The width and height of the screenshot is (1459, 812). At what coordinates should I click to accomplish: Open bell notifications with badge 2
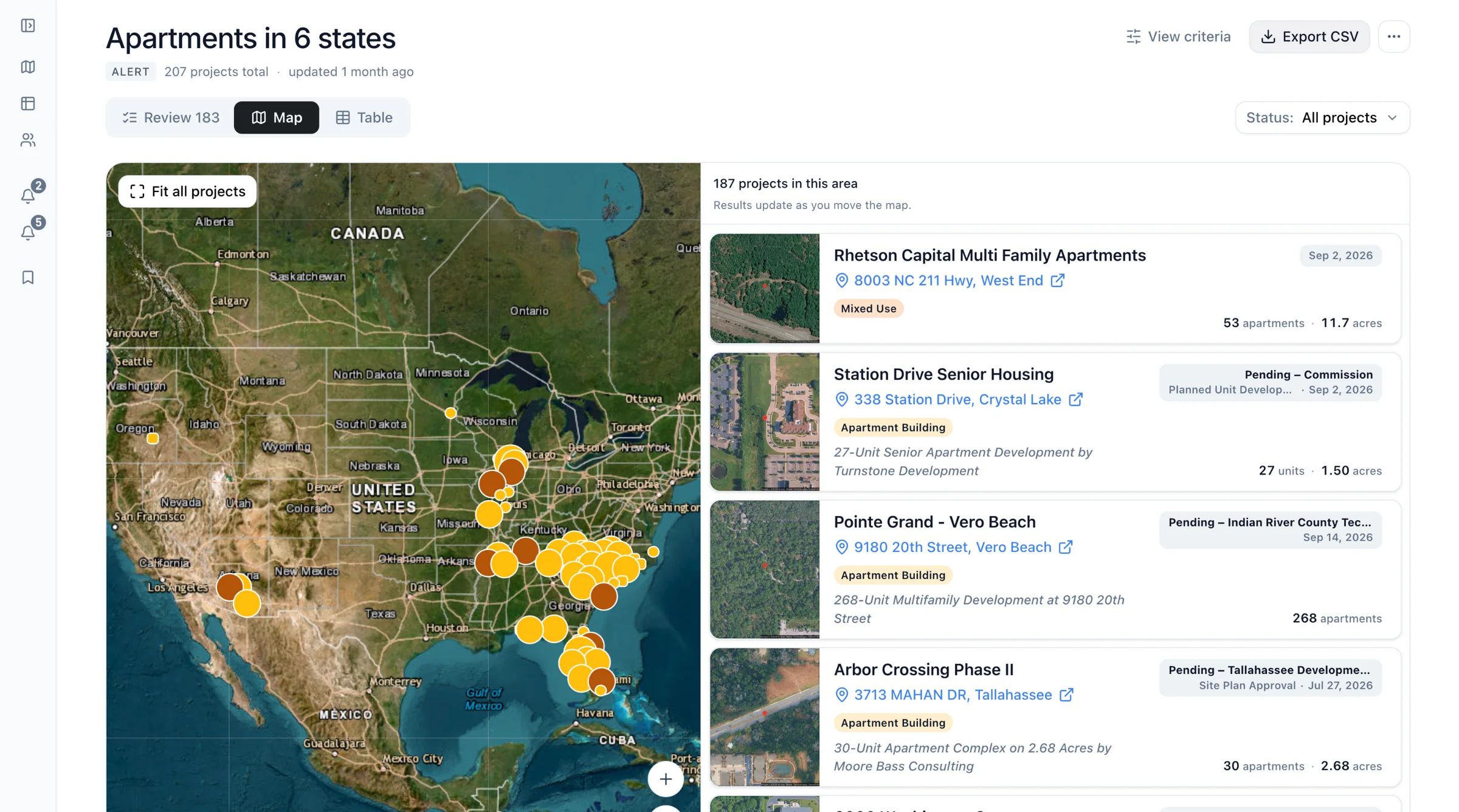[29, 194]
